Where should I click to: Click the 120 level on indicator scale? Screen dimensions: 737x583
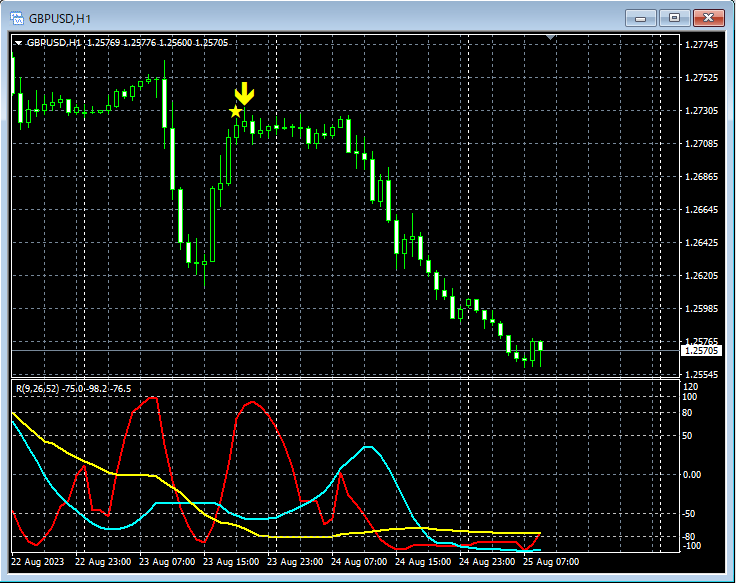coord(690,386)
